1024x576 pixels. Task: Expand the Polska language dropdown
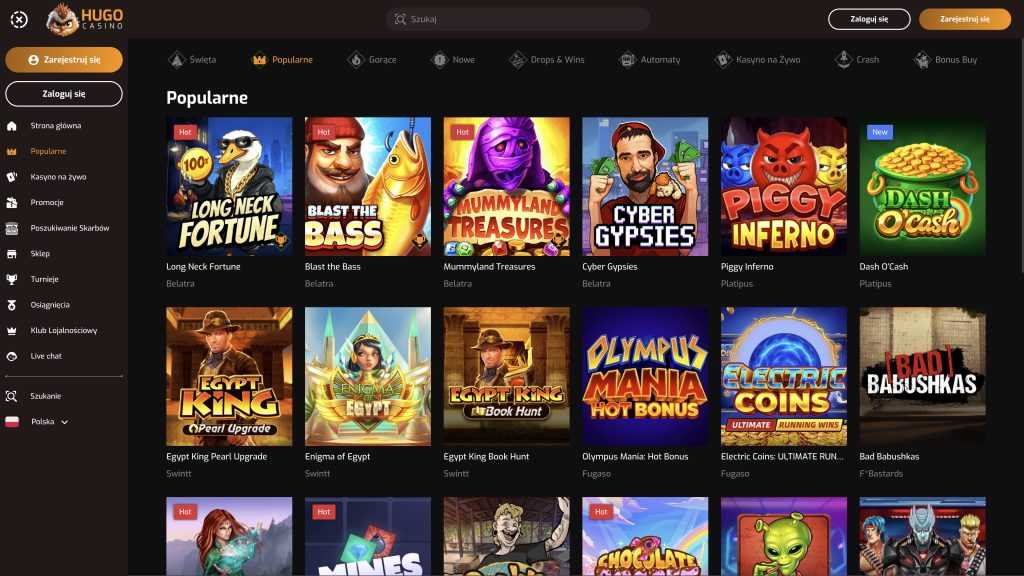[65, 422]
